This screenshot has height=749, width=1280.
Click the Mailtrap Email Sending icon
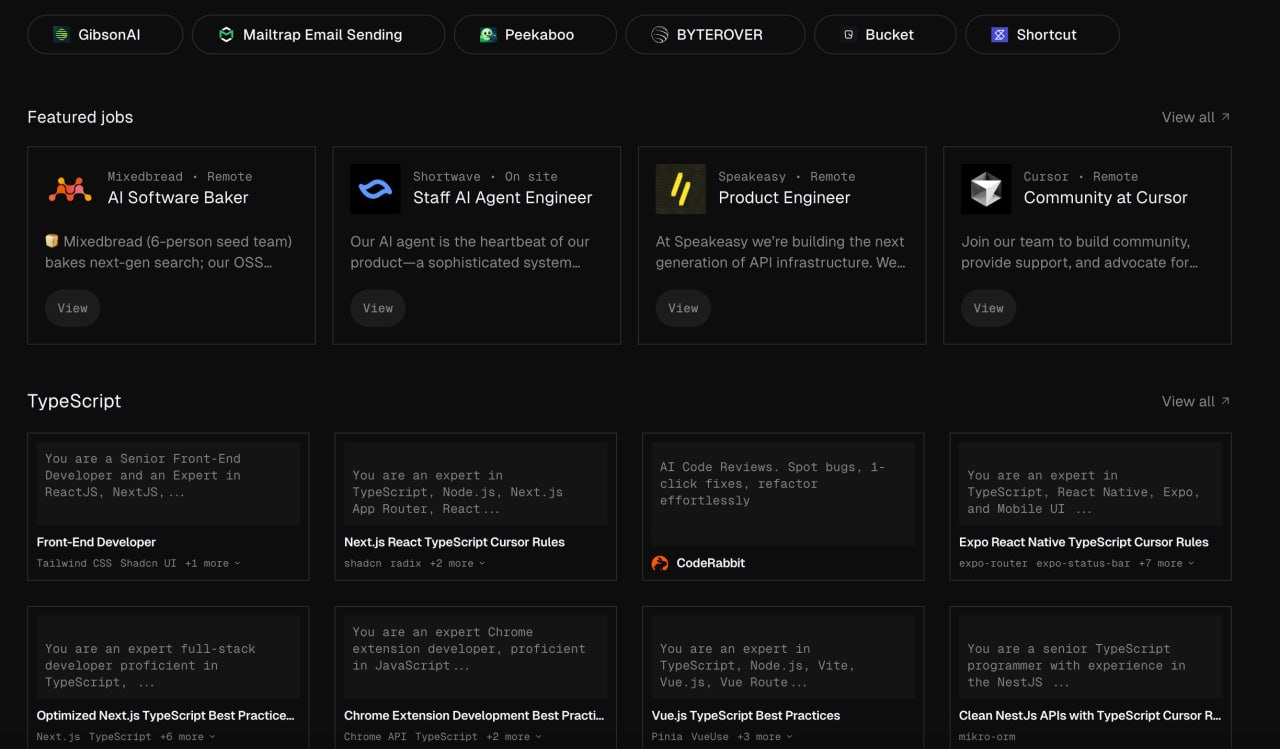[x=226, y=35]
